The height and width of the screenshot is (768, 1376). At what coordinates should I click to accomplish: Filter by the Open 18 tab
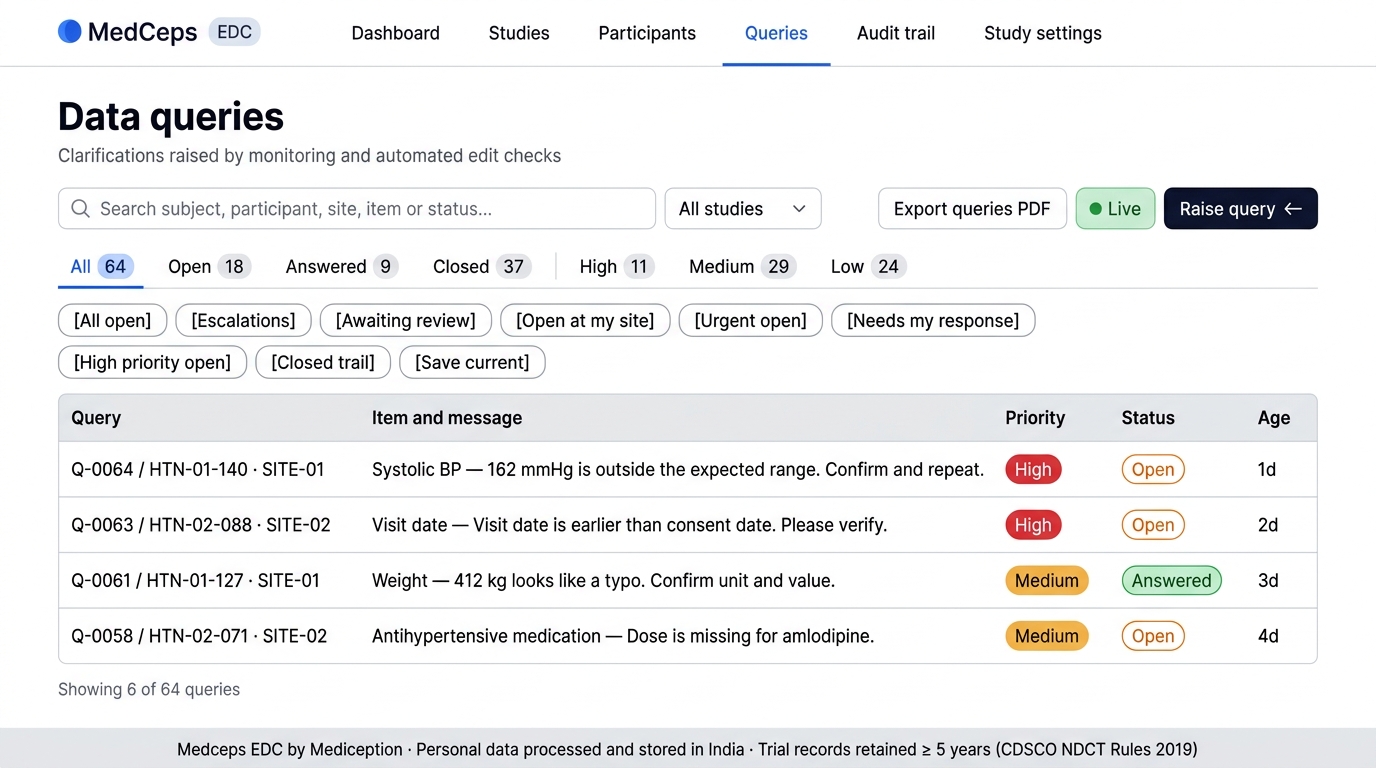(209, 267)
